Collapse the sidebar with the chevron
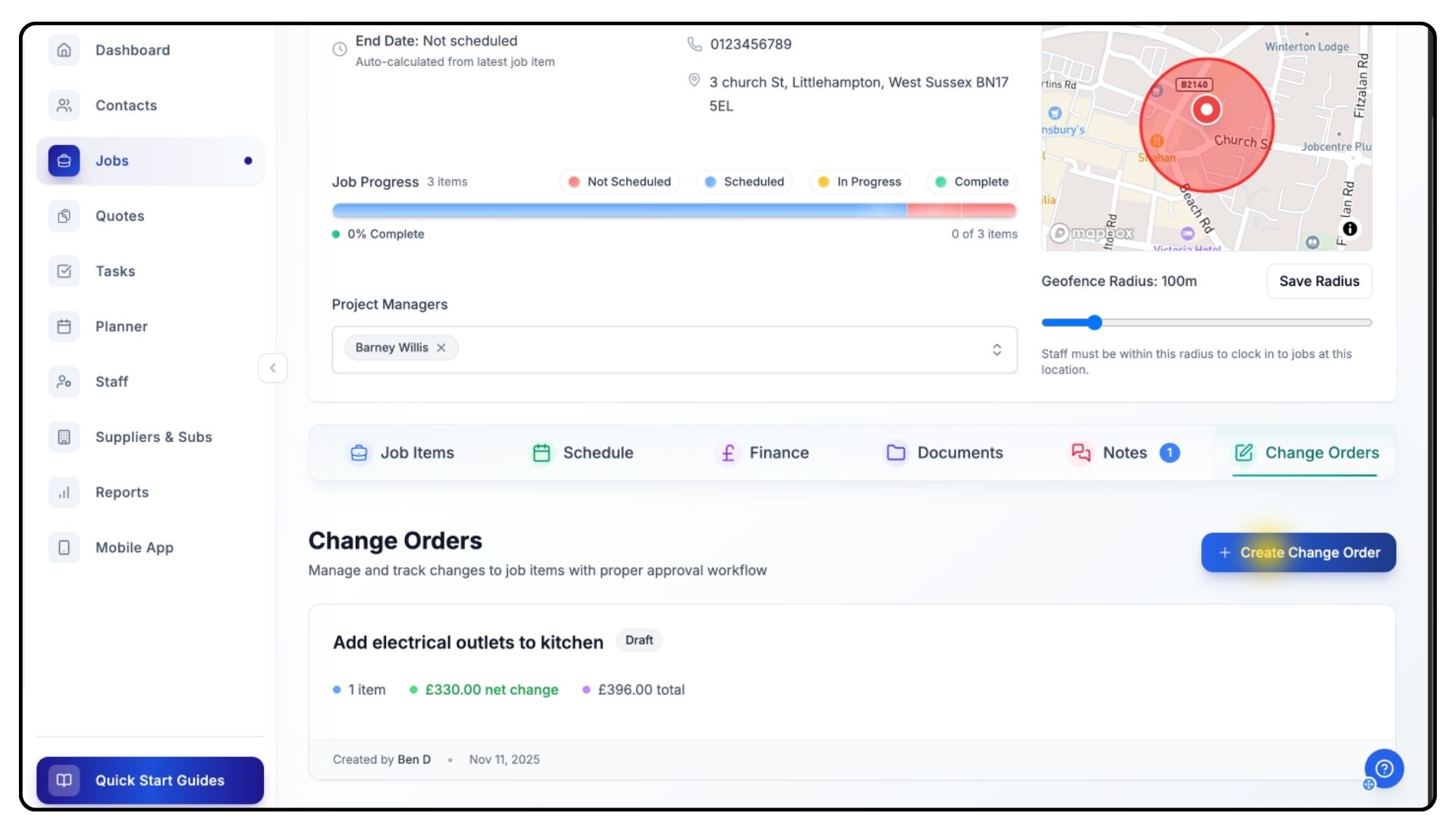The width and height of the screenshot is (1456, 819). pos(273,369)
